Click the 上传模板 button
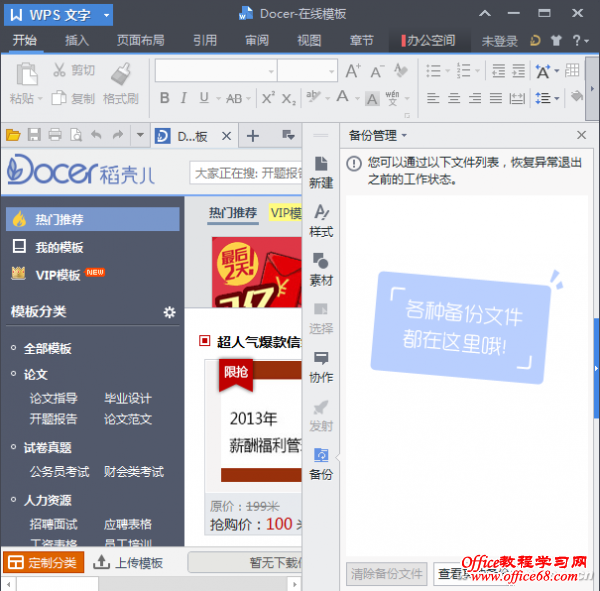This screenshot has height=591, width=600. 128,562
